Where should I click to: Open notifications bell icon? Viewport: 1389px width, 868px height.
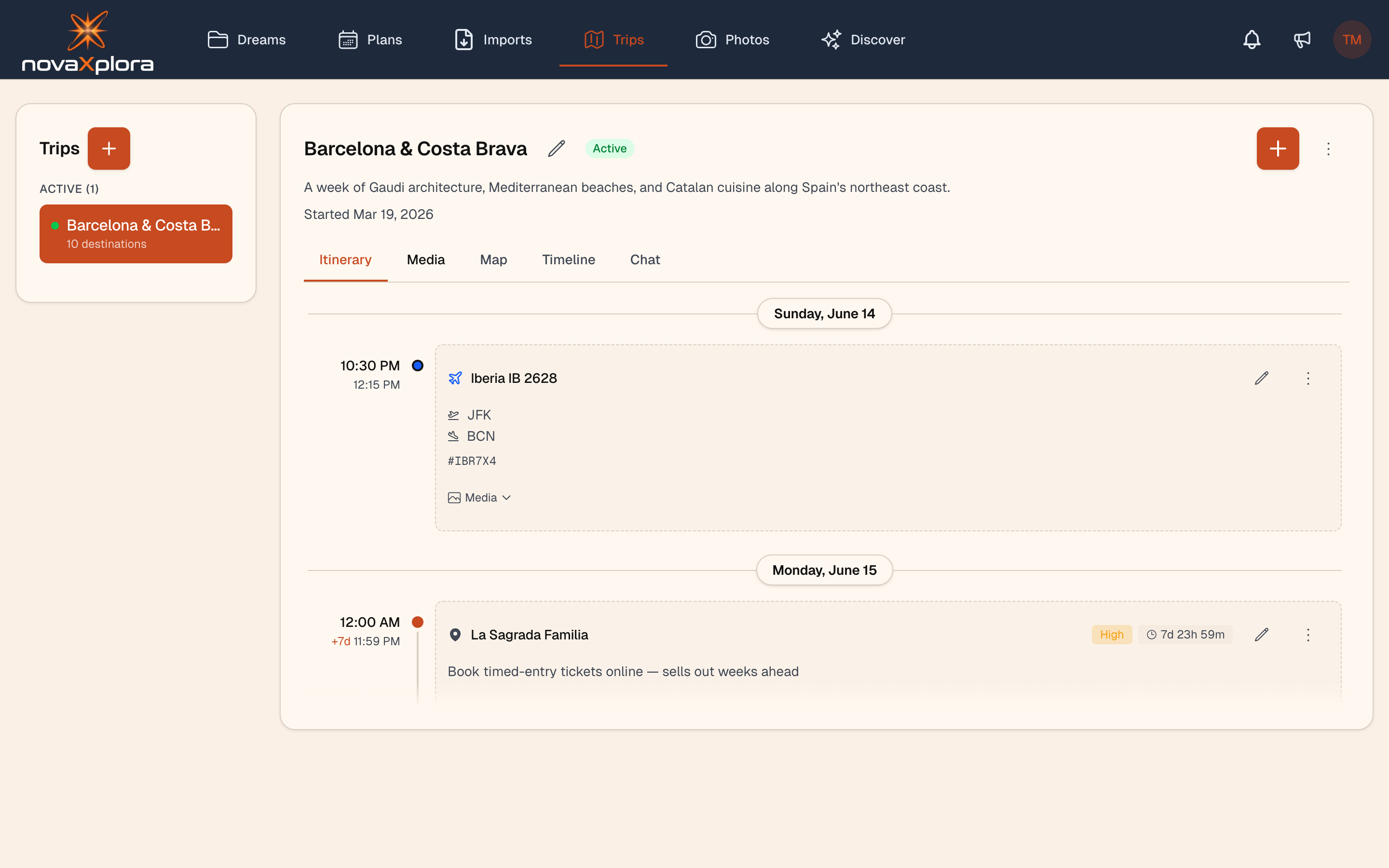tap(1251, 40)
